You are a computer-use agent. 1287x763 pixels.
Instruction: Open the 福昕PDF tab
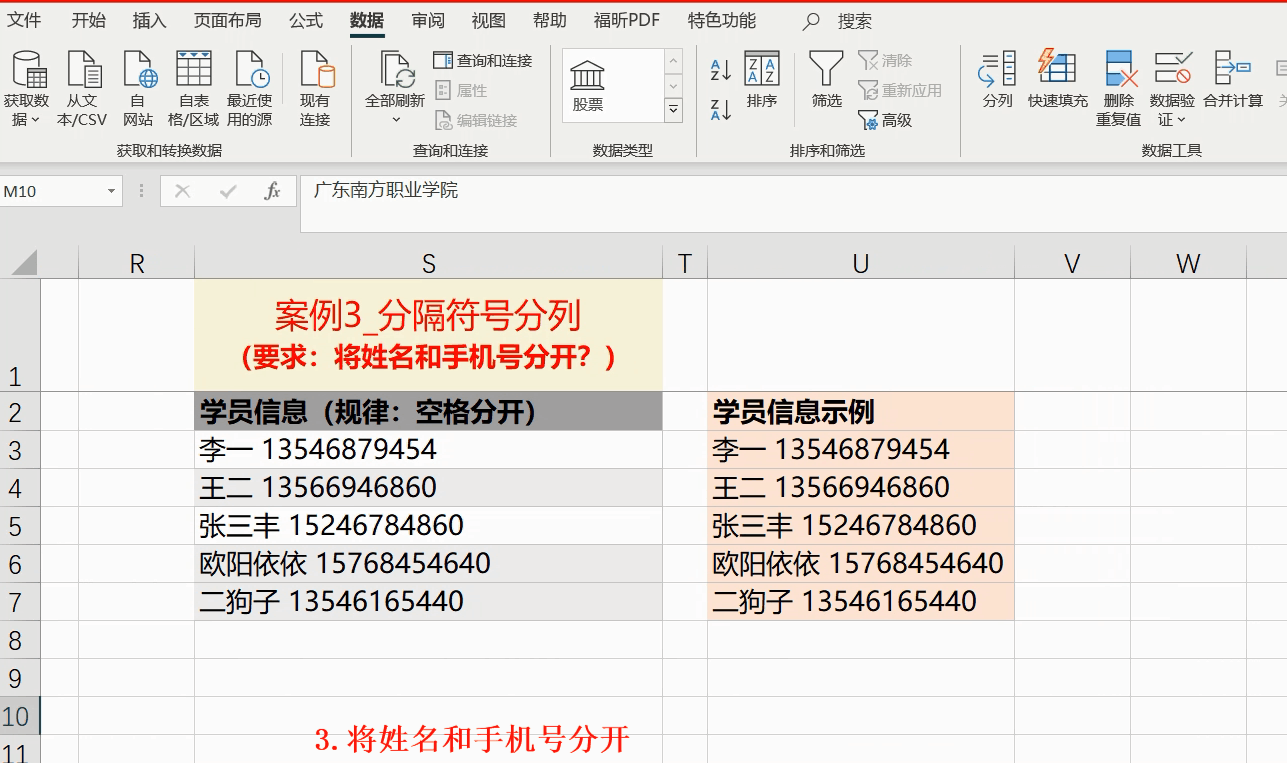click(627, 20)
